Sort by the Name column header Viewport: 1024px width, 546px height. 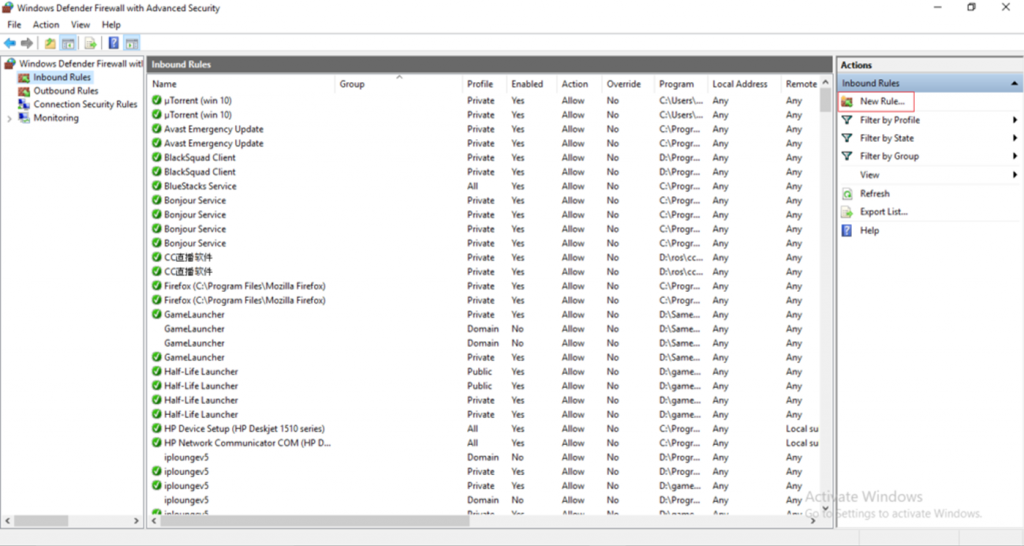pyautogui.click(x=164, y=84)
